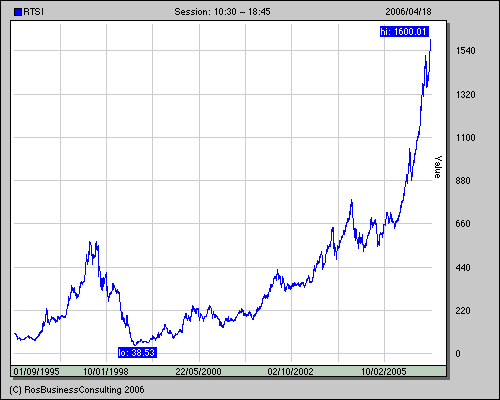Select the 10/02/2005 date on axis
Screen dimensions: 500x400
[384, 371]
